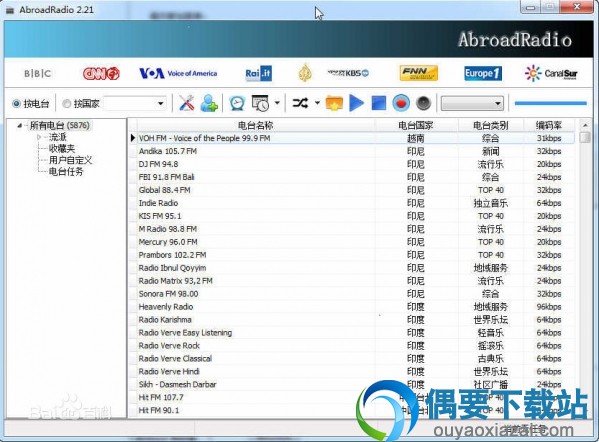Sort by 电台类别 column header
599x442 pixels.
(491, 125)
